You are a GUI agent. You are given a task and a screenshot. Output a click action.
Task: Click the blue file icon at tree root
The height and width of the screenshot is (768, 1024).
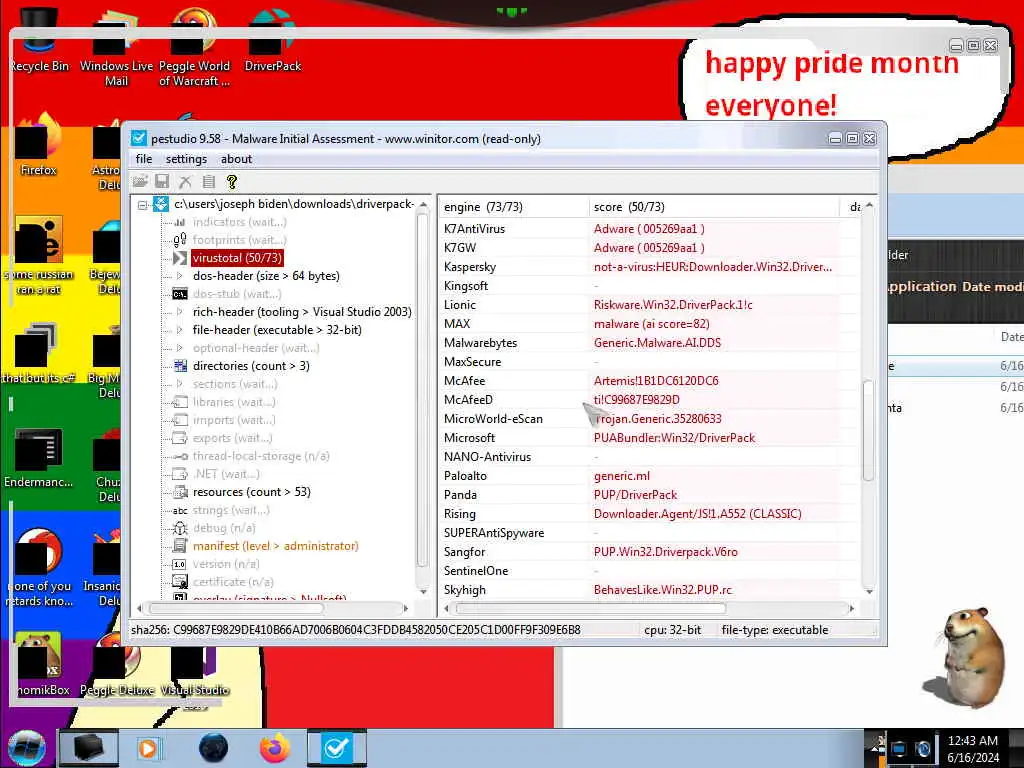(161, 204)
